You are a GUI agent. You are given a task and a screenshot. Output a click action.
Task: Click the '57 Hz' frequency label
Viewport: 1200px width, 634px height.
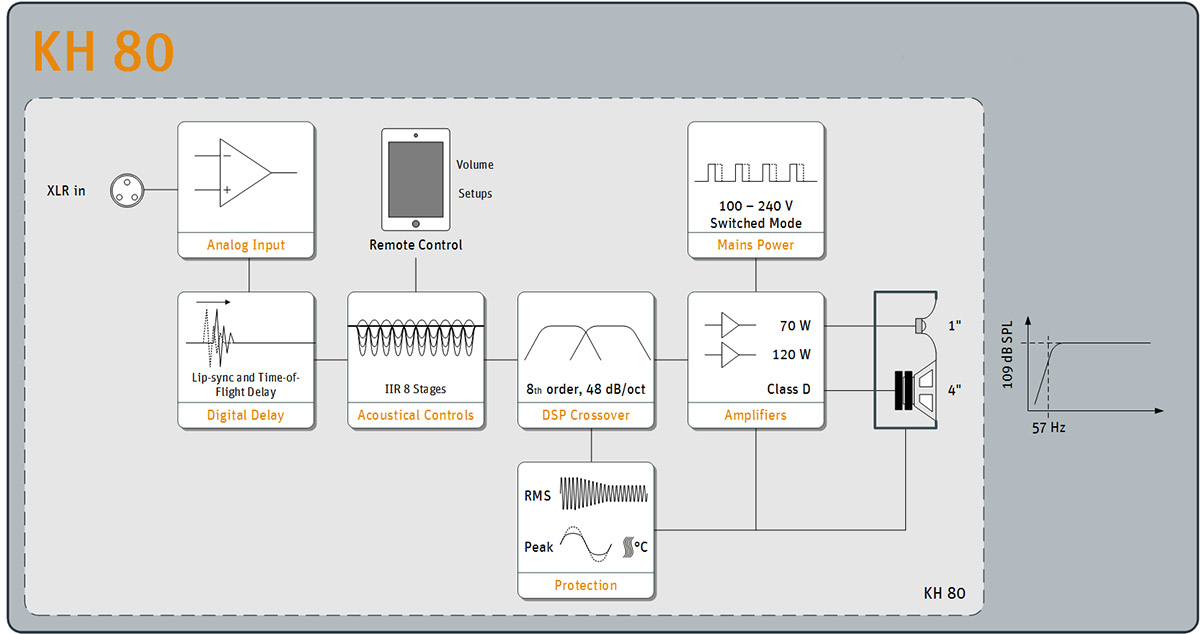pyautogui.click(x=1049, y=426)
